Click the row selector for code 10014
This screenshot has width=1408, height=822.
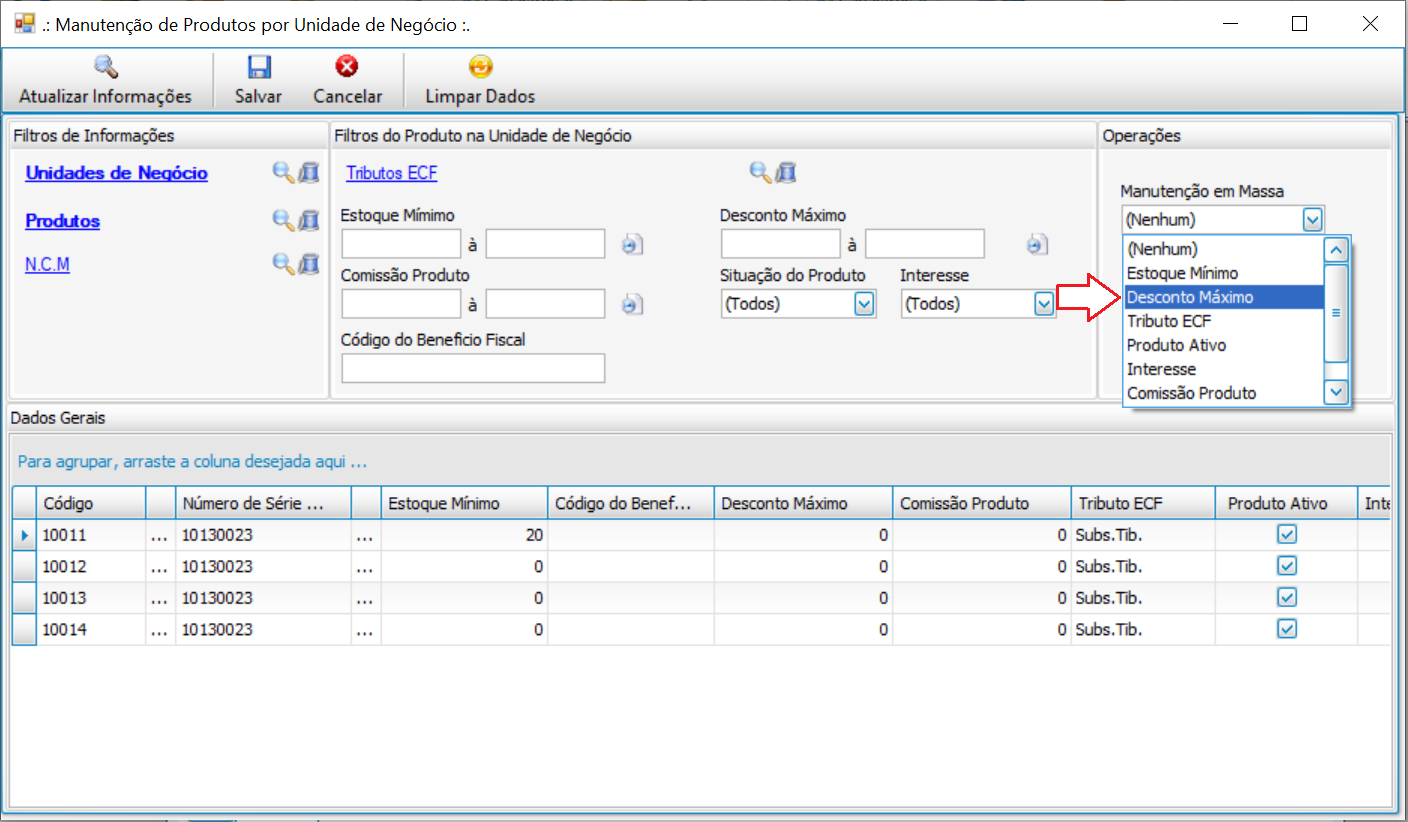24,629
